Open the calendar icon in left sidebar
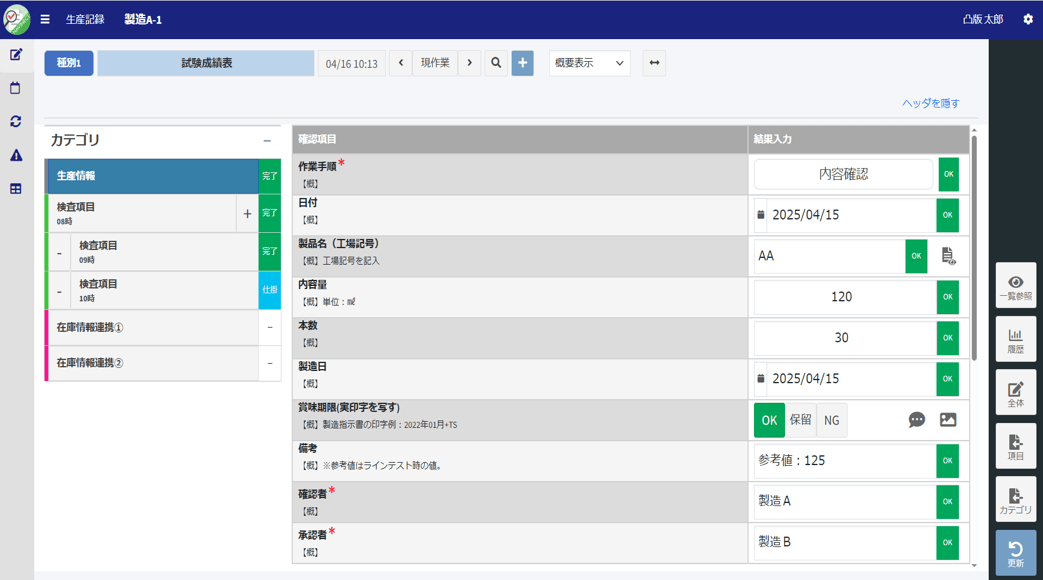This screenshot has height=580, width=1043. click(x=16, y=88)
